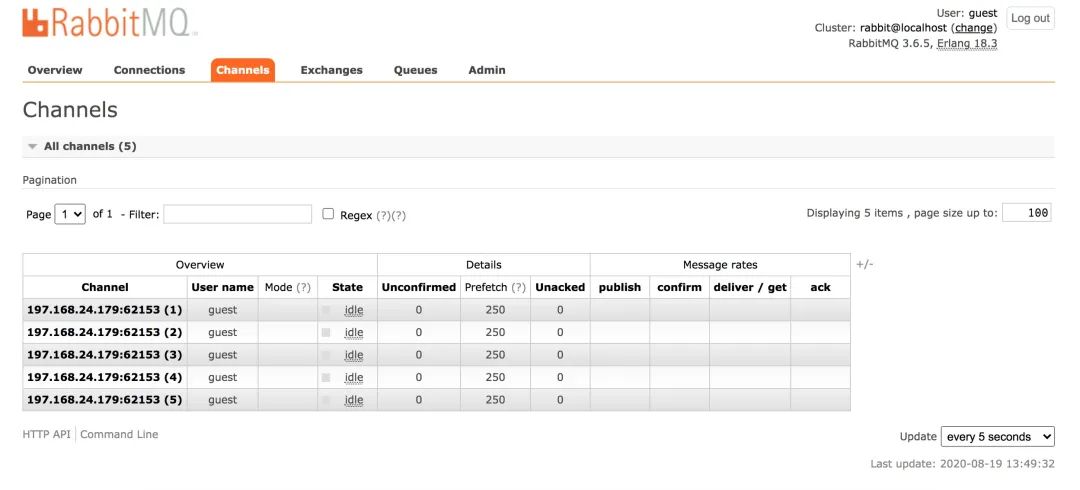Viewport: 1080px width, 490px height.
Task: Click the RabbitMQ logo
Action: [110, 23]
